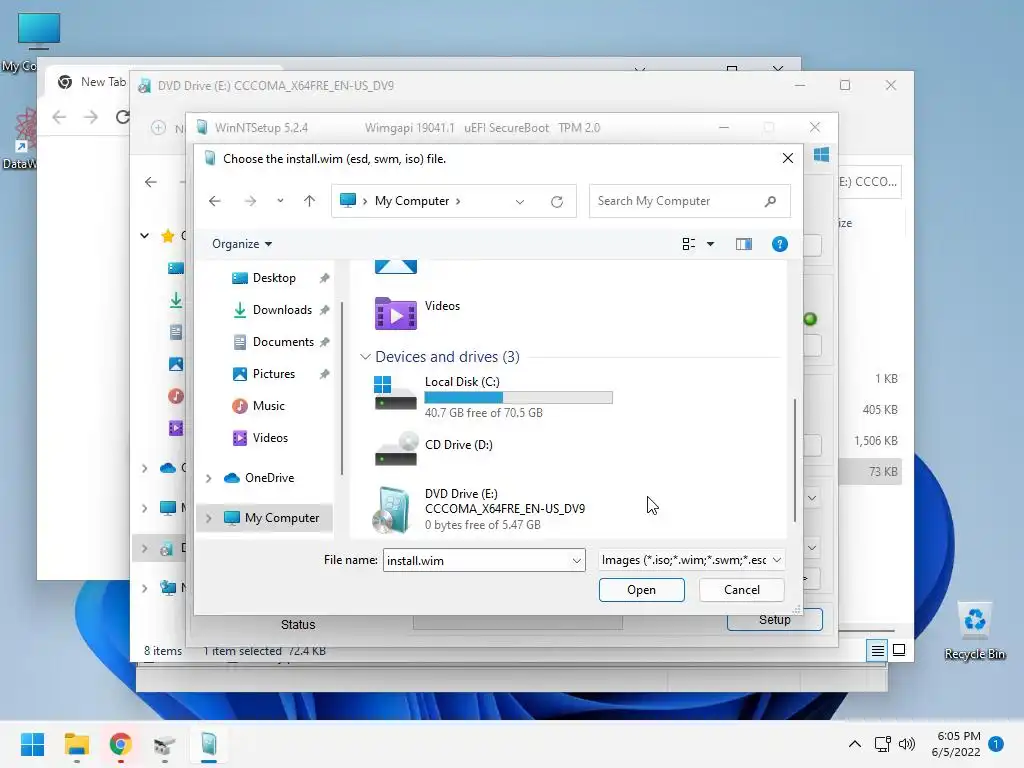Click Chrome's back arrow

(59, 117)
